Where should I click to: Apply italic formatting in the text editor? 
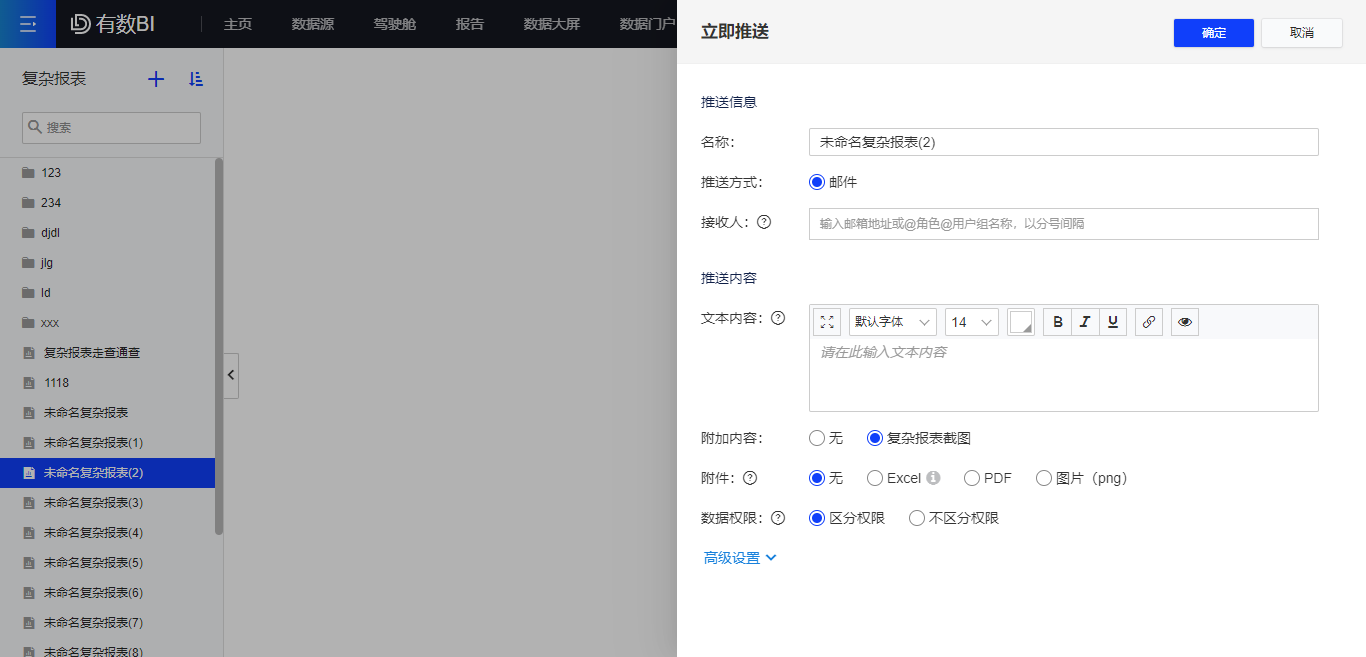1085,321
